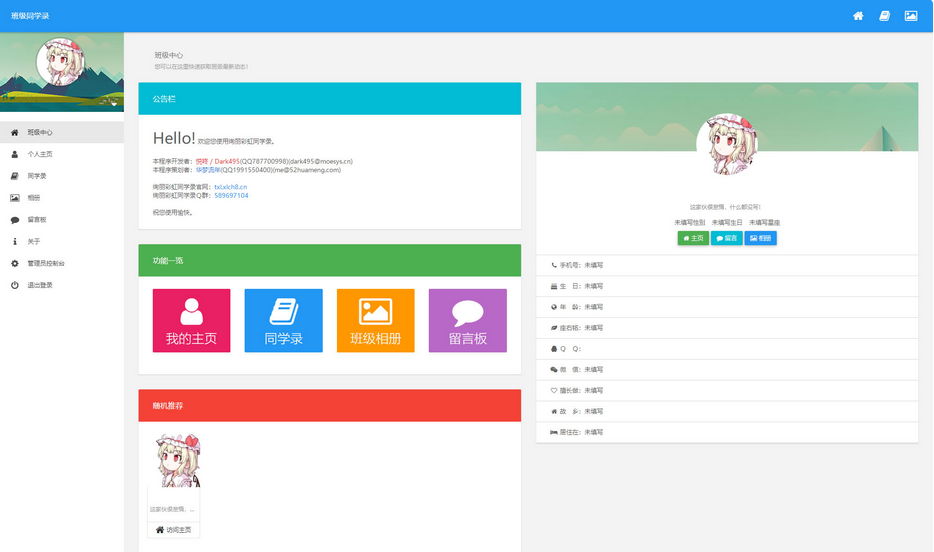Click the home icon in top navbar
The width and height of the screenshot is (934, 552).
(x=858, y=16)
